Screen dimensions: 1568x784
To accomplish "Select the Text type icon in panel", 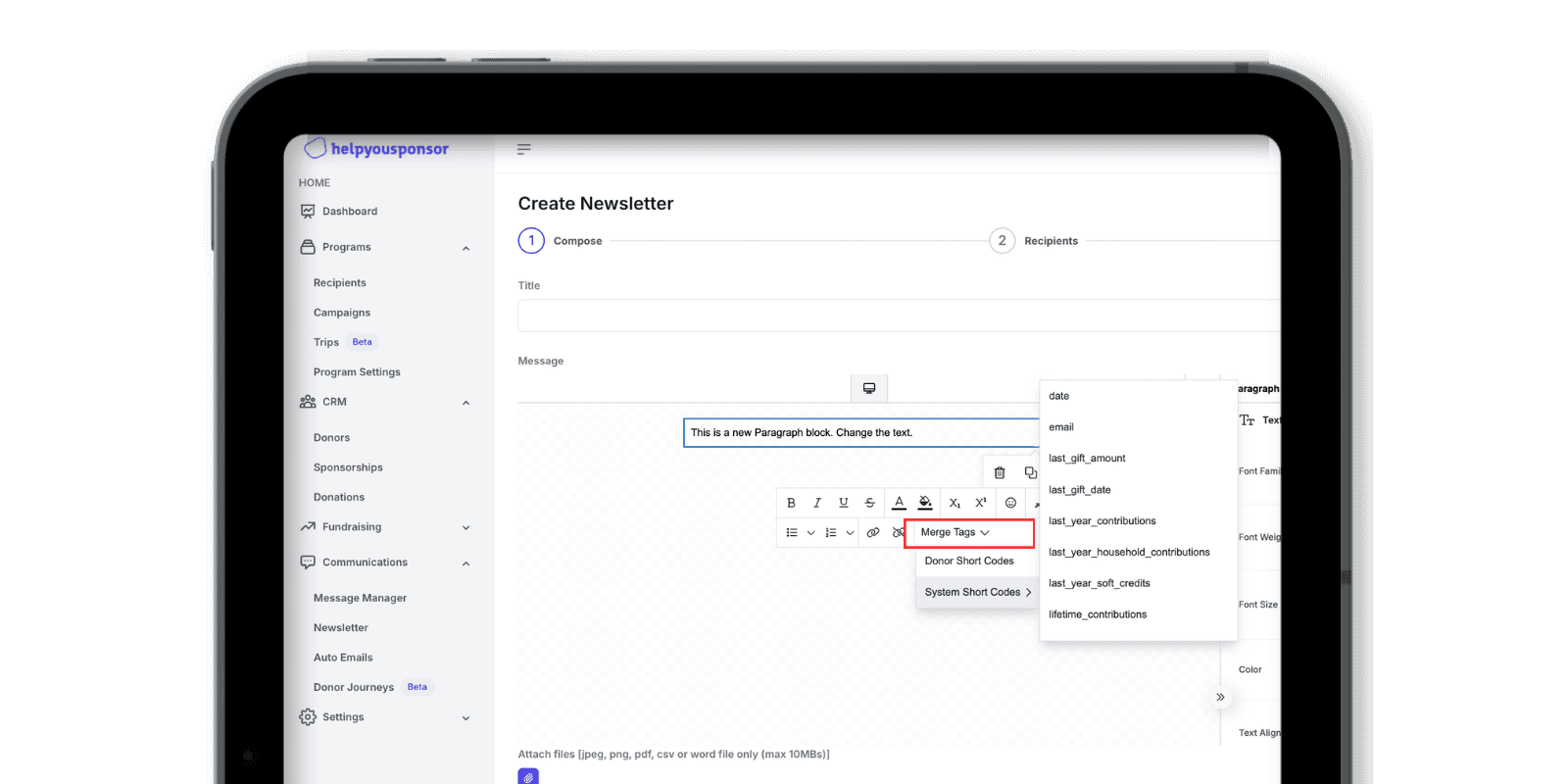I will click(1248, 419).
